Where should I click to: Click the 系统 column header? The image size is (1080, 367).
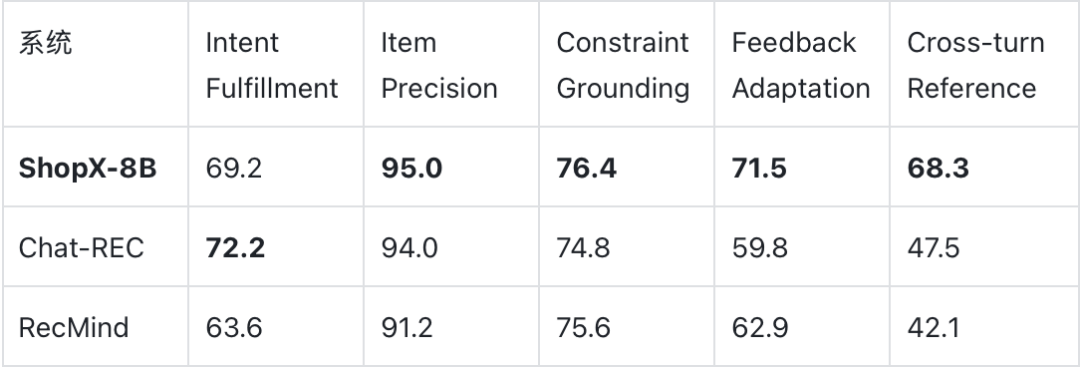point(45,43)
